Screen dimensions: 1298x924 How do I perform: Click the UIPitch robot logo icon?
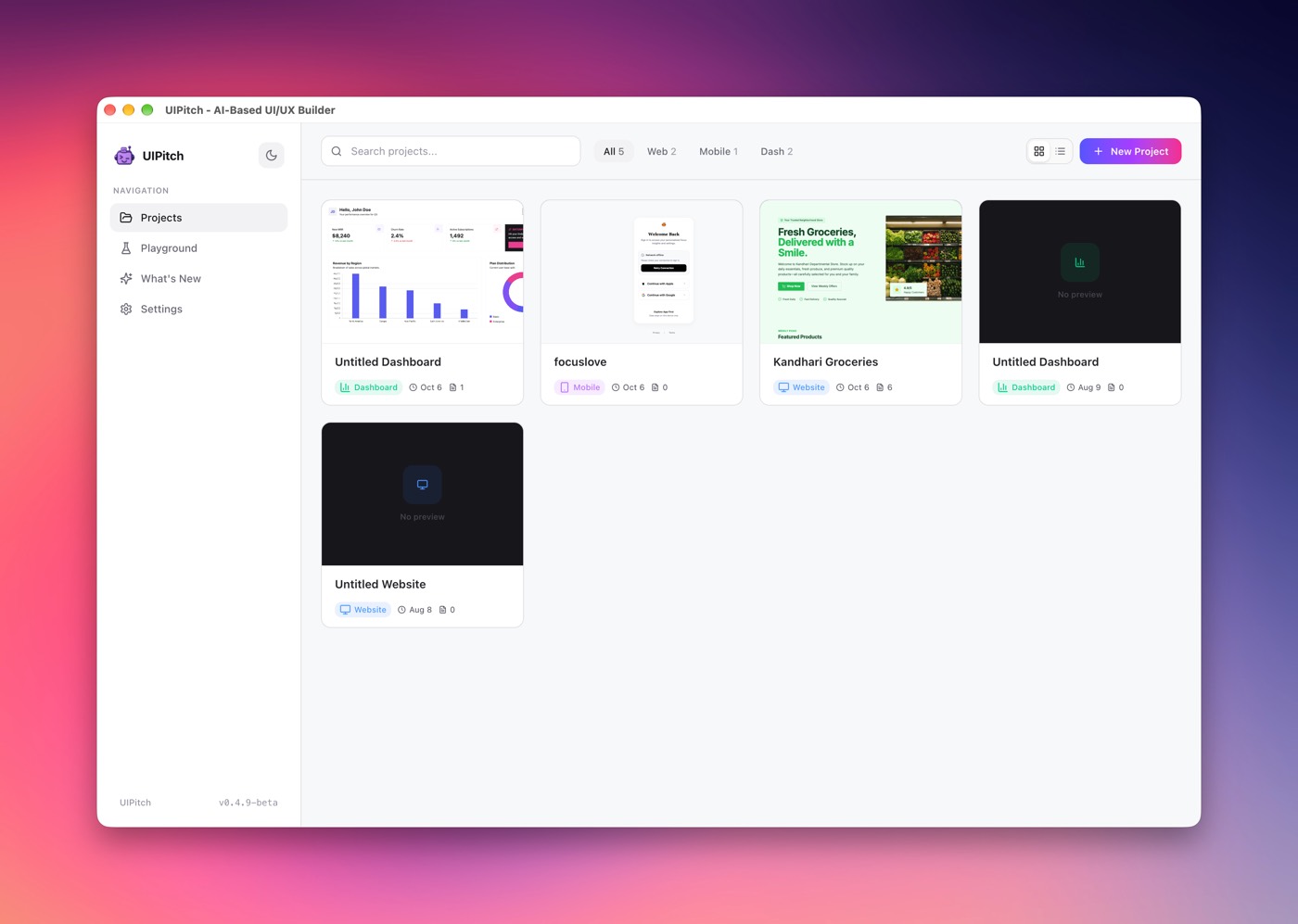(x=124, y=156)
